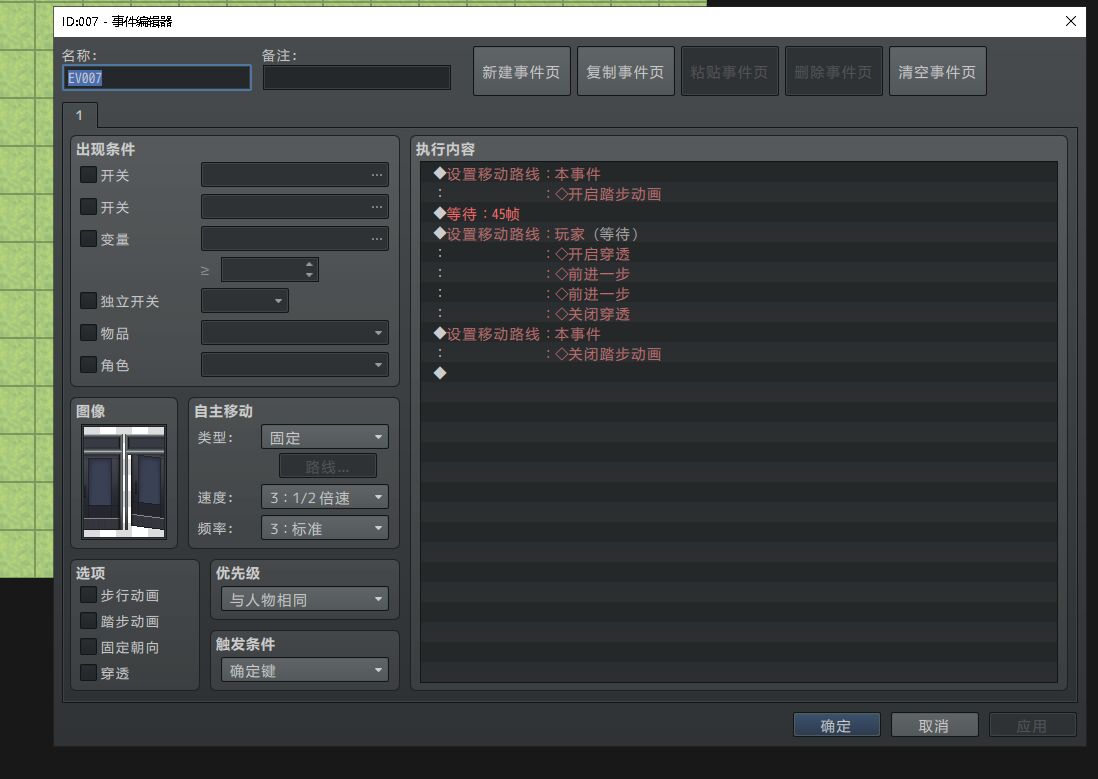This screenshot has height=779, width=1098.
Task: Select the ◇关闭踏步动画 line
Action: click(x=739, y=354)
